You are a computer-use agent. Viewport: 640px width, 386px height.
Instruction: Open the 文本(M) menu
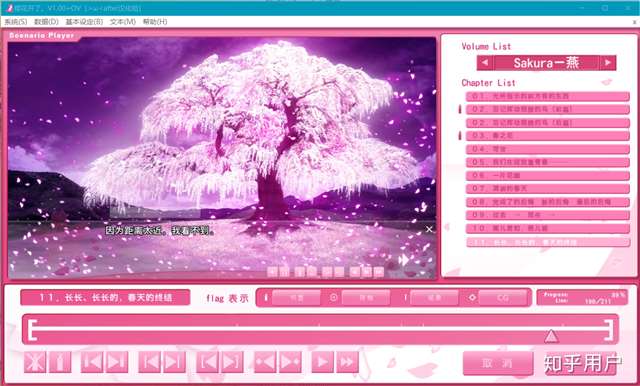coord(122,22)
